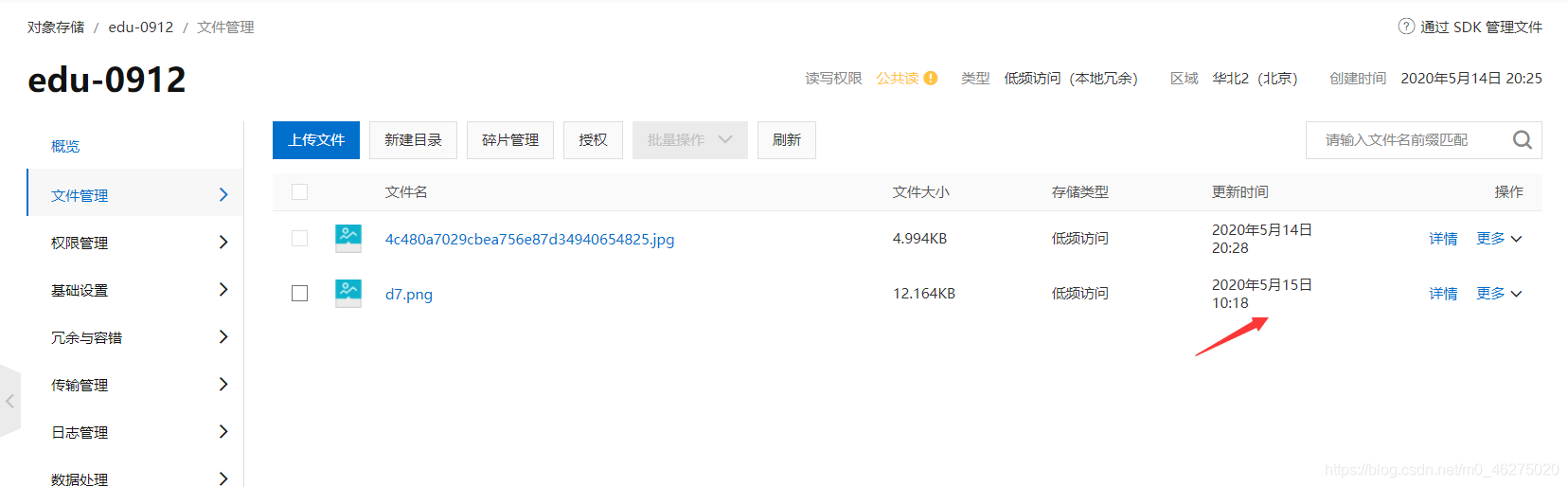Open 详情 for the 4c480a7029cbea756e87d34940654825.jpg row
1568x487 pixels.
click(x=1443, y=239)
